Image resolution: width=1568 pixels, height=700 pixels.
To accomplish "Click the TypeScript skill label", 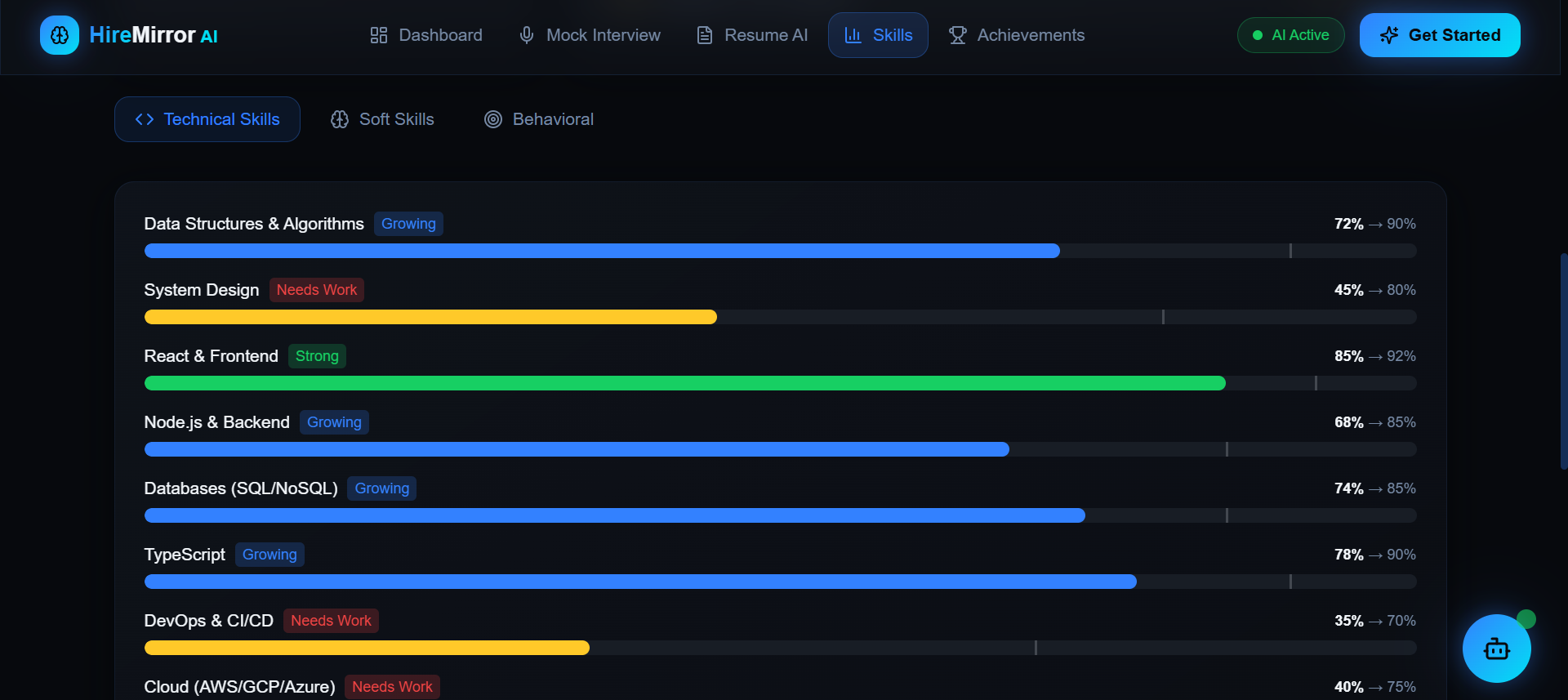I will [x=185, y=555].
